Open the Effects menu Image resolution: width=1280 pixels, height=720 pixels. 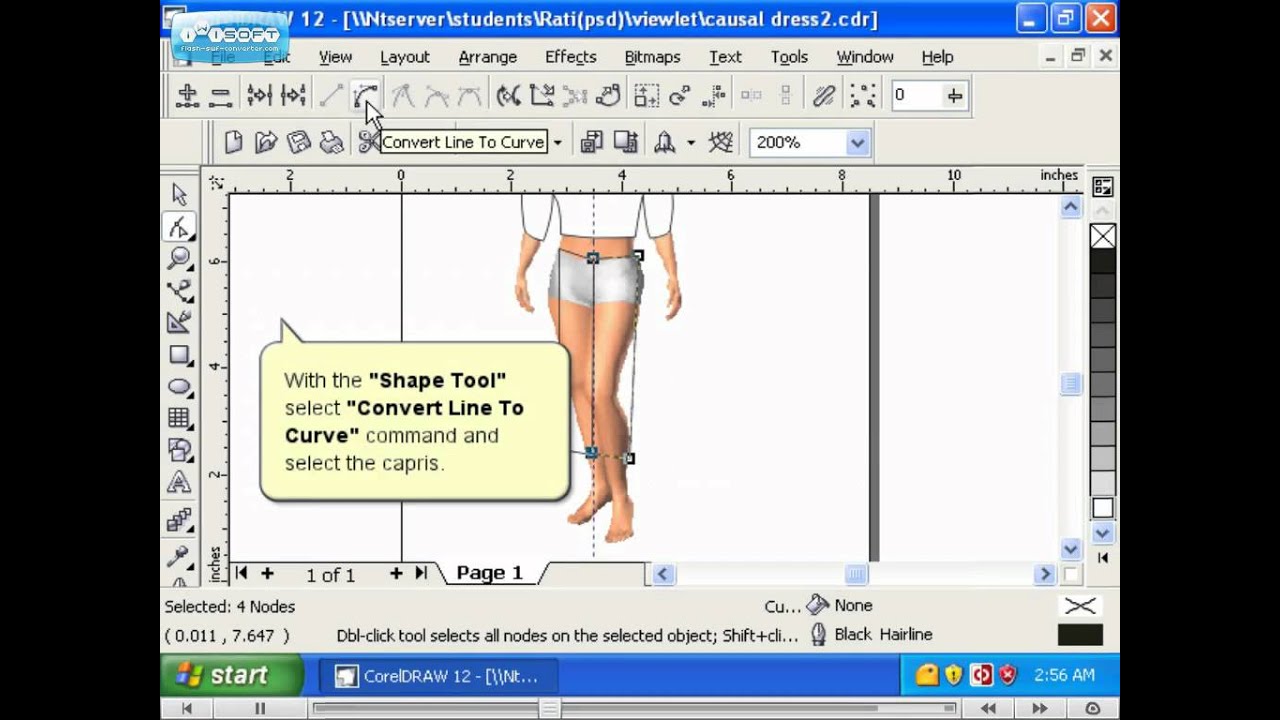point(570,57)
